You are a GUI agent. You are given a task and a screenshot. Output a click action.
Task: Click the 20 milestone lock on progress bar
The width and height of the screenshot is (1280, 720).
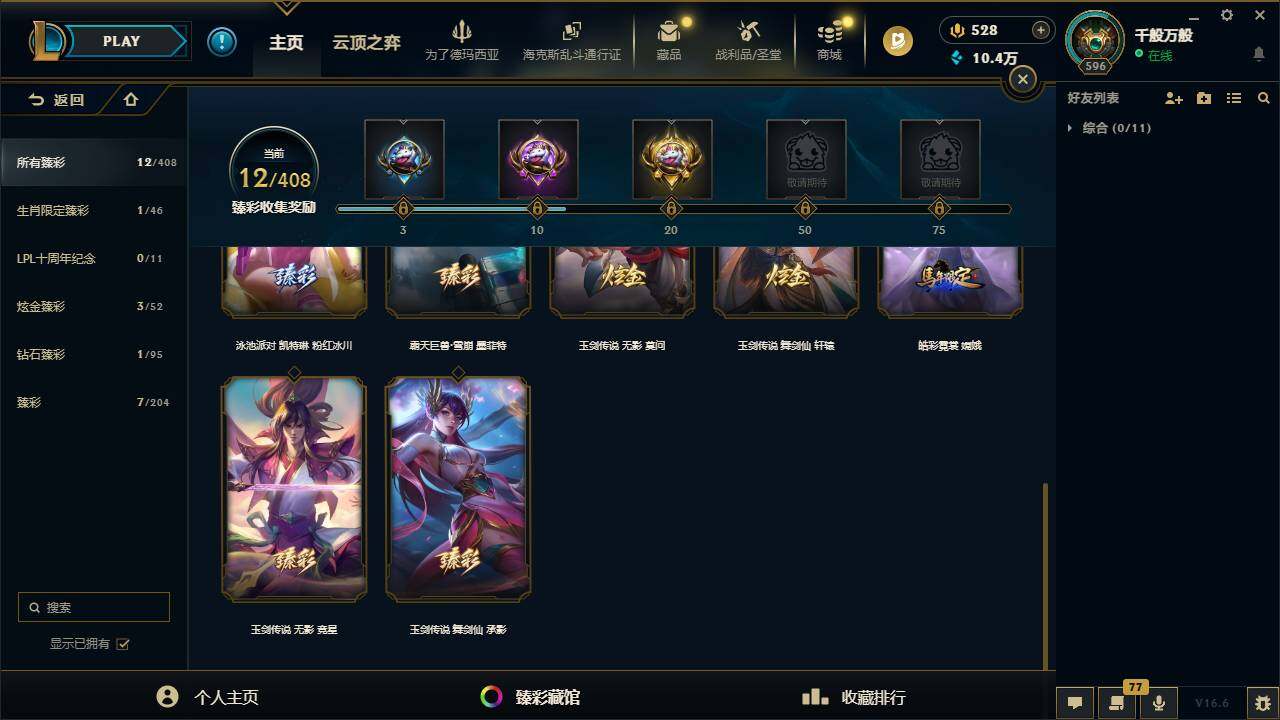tap(671, 209)
